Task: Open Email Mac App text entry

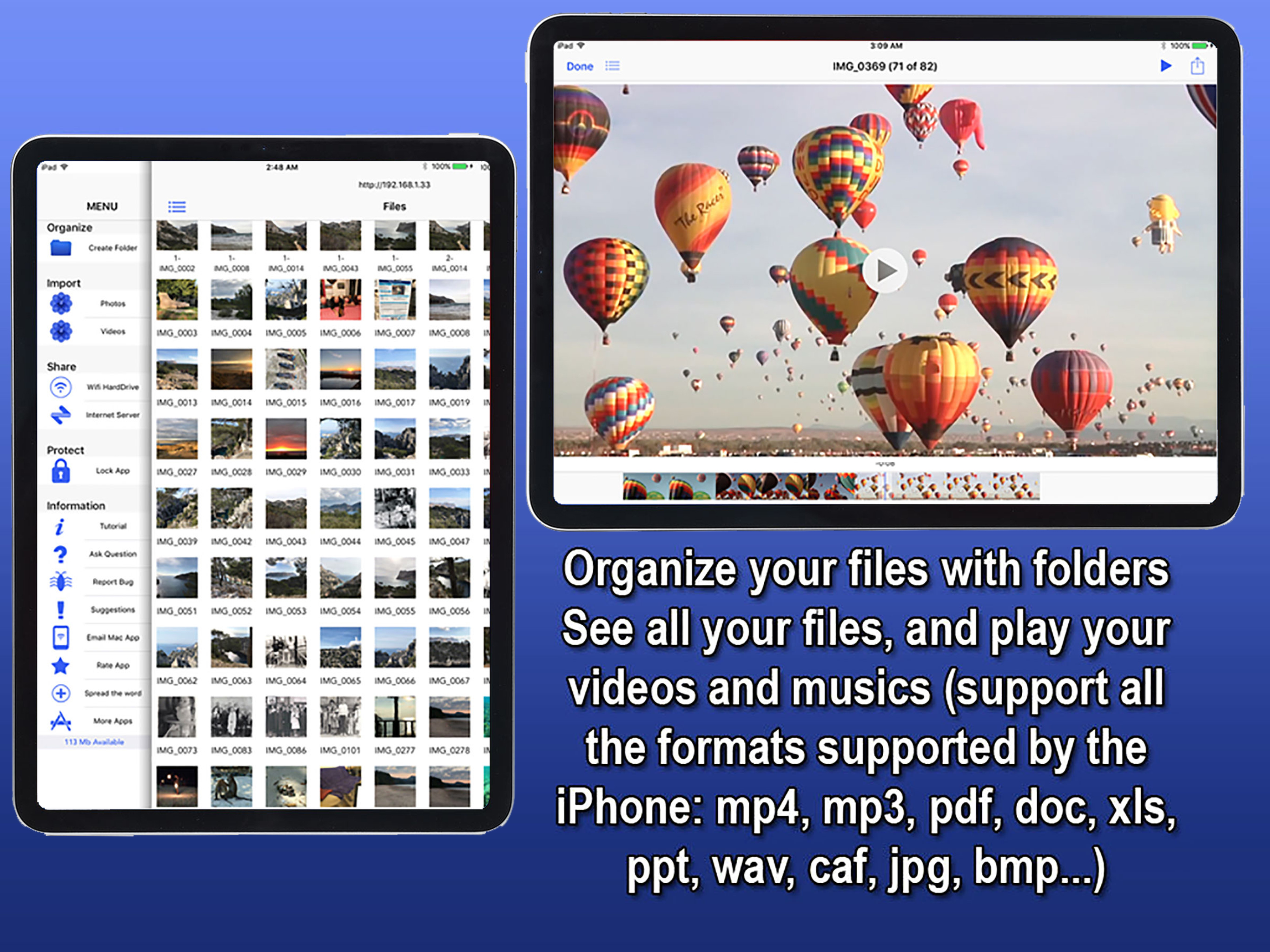Action: point(112,637)
